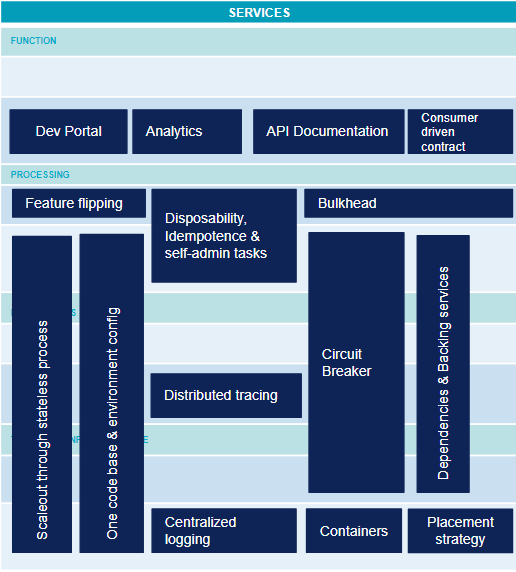Screen dimensions: 516x572
Task: Click the Placement strategy block
Action: click(460, 530)
